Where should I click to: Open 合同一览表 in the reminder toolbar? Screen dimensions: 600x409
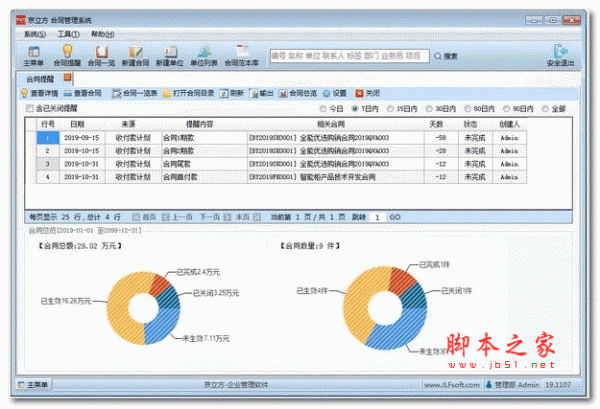pyautogui.click(x=135, y=93)
